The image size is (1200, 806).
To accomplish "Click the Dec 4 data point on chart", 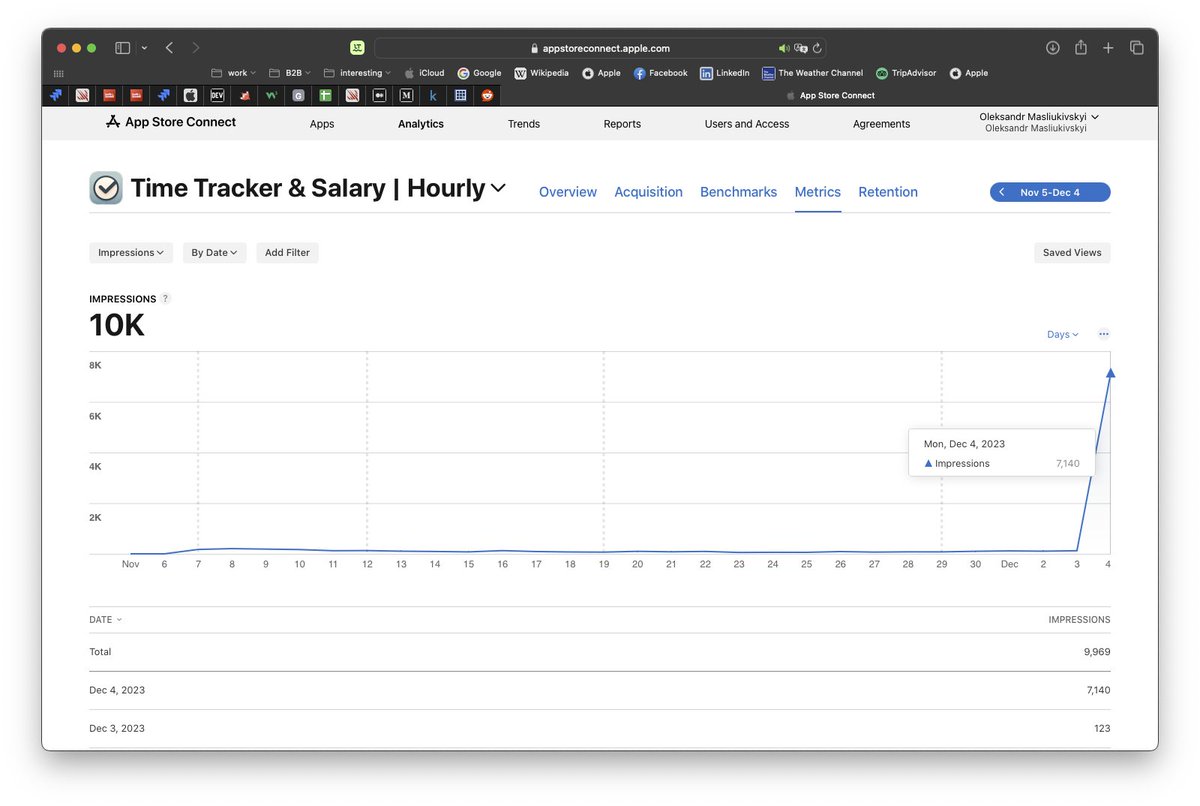I will pos(1110,373).
